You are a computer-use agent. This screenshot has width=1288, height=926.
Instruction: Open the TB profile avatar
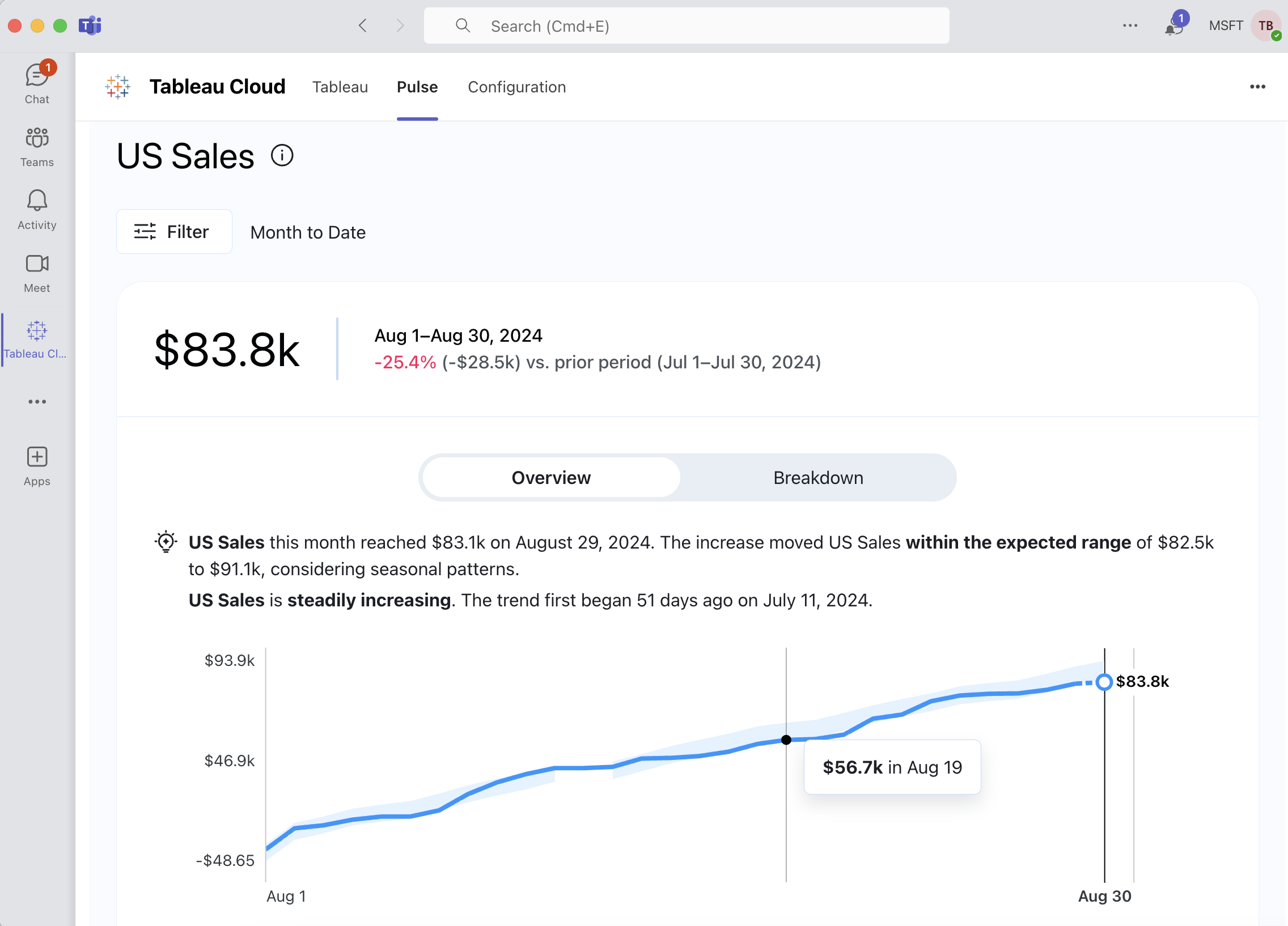pyautogui.click(x=1266, y=26)
